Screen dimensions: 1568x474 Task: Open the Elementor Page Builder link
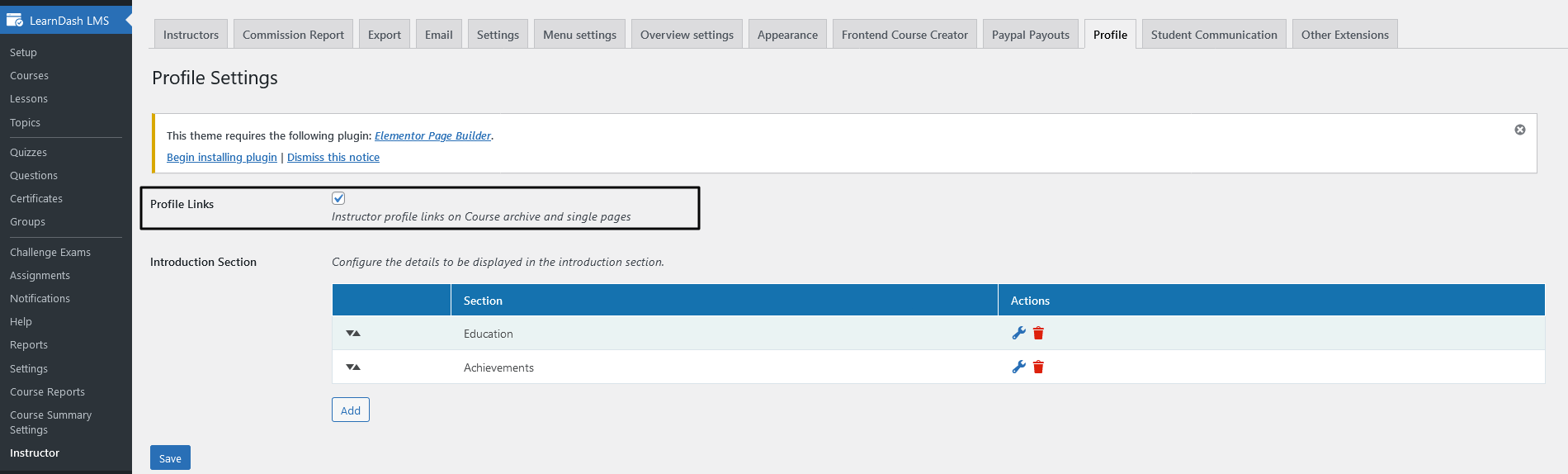(432, 136)
